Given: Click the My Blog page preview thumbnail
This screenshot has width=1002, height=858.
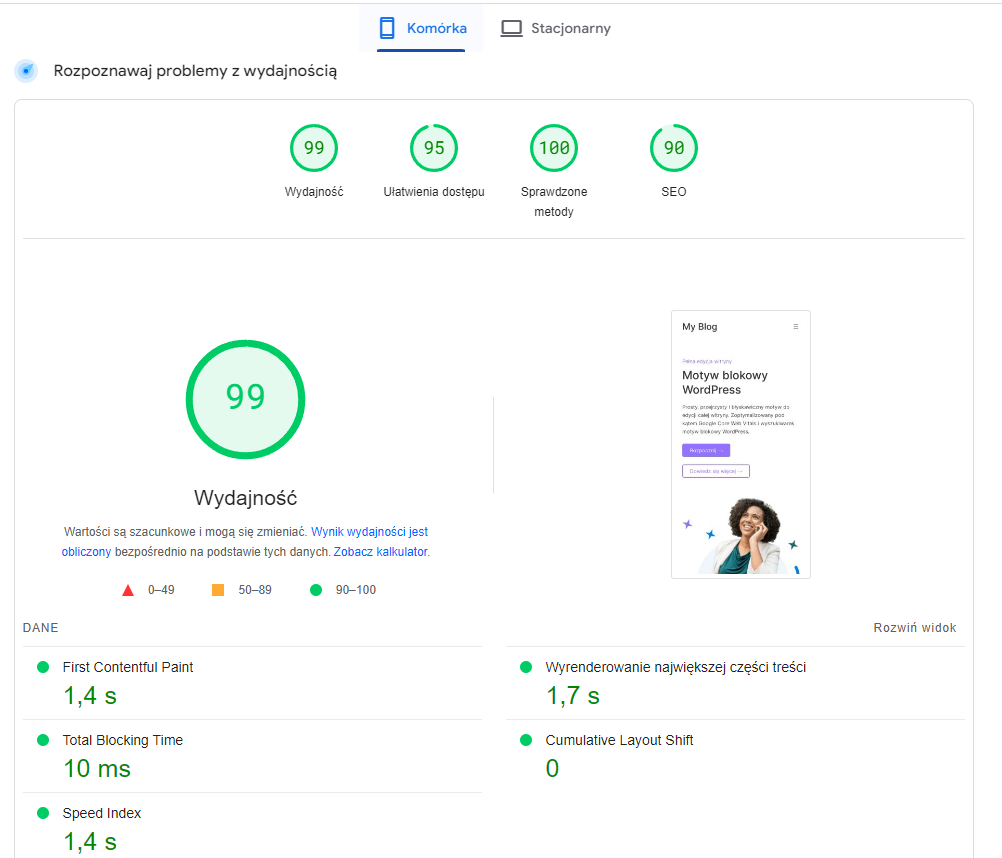Looking at the screenshot, I should (x=740, y=444).
